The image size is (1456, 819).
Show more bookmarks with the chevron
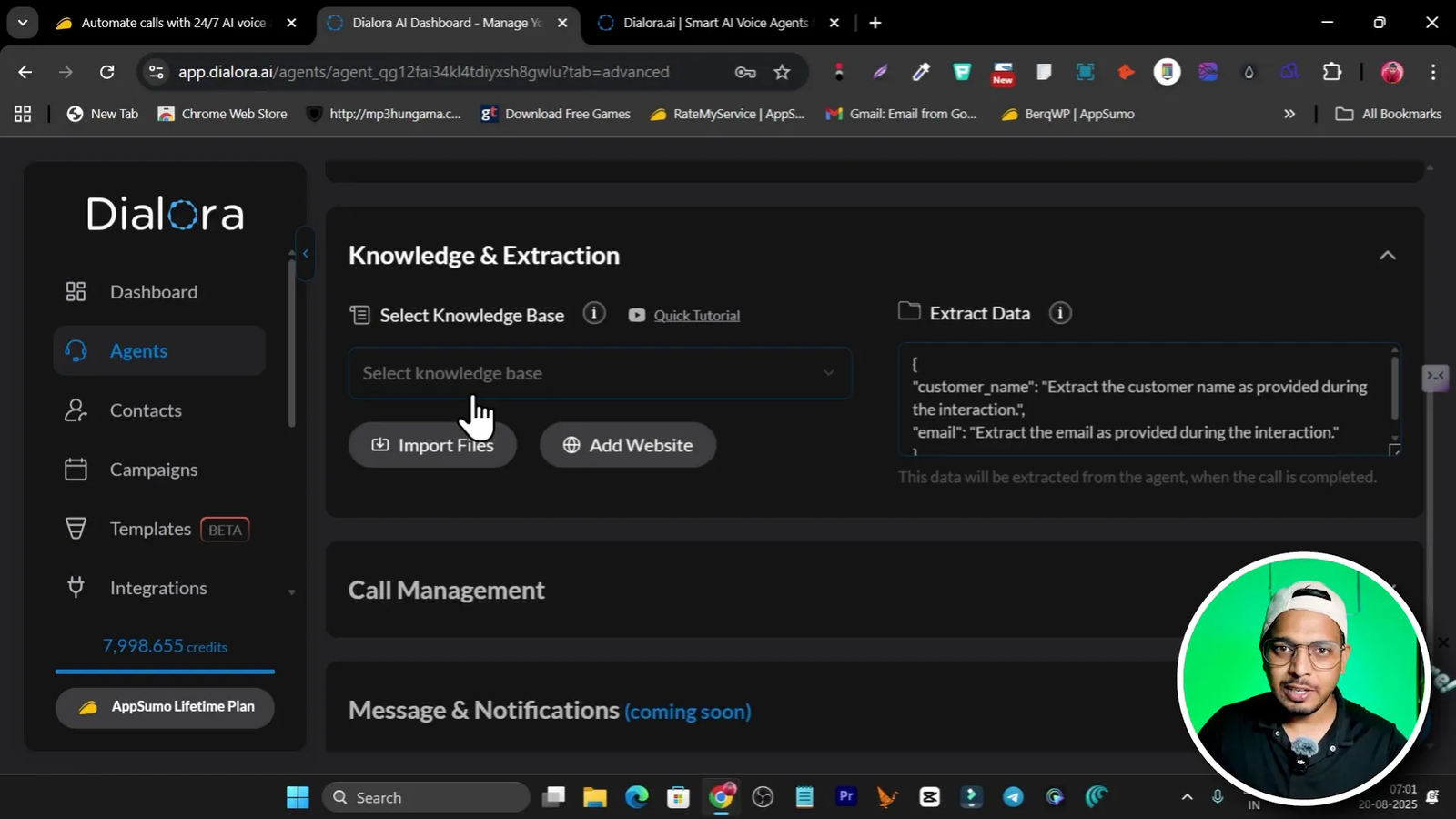coord(1289,114)
